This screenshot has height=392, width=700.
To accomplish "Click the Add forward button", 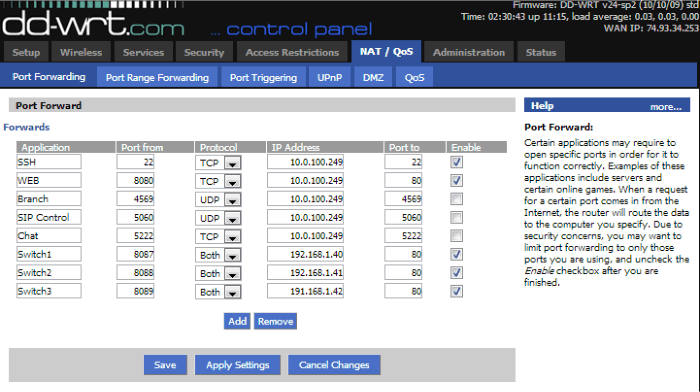I will (237, 321).
